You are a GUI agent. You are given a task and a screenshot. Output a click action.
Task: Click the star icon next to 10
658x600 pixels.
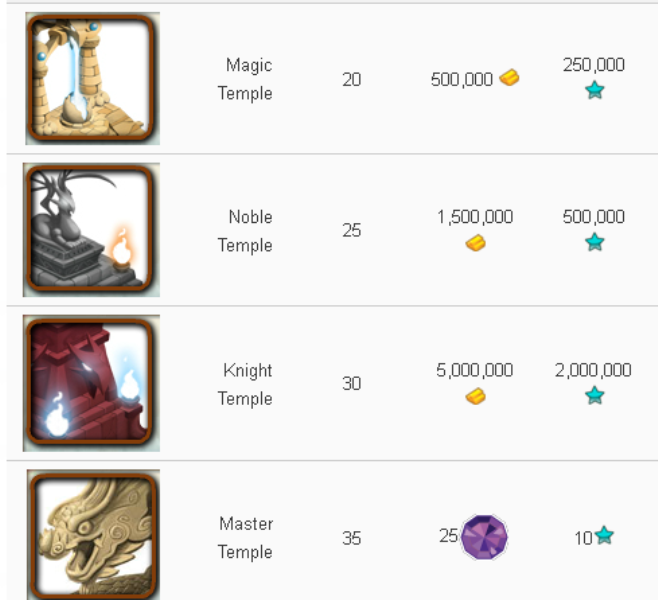[x=604, y=537]
